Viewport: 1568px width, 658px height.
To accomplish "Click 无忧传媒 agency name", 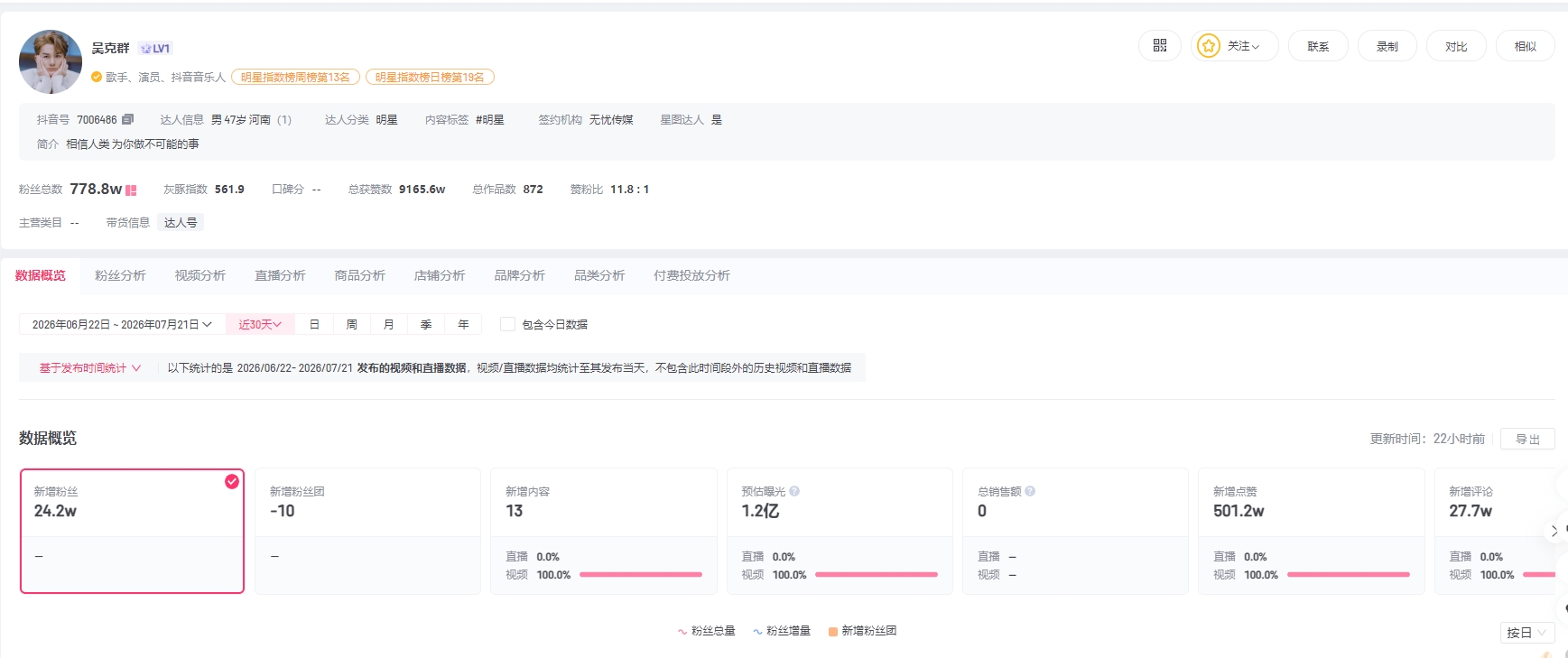I will [x=611, y=119].
